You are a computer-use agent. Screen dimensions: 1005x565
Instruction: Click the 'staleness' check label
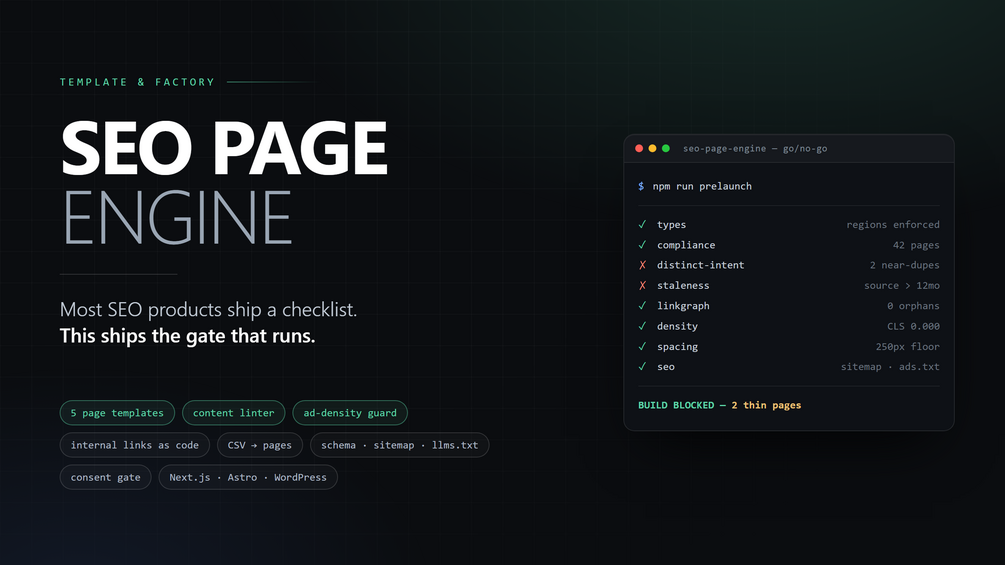pyautogui.click(x=683, y=286)
